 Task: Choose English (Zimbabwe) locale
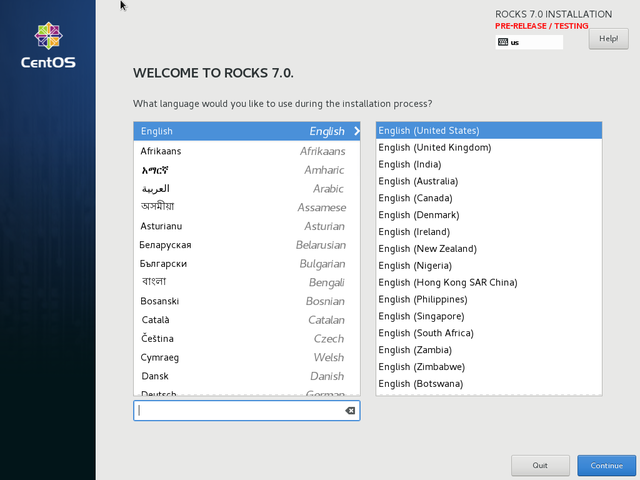click(x=489, y=367)
